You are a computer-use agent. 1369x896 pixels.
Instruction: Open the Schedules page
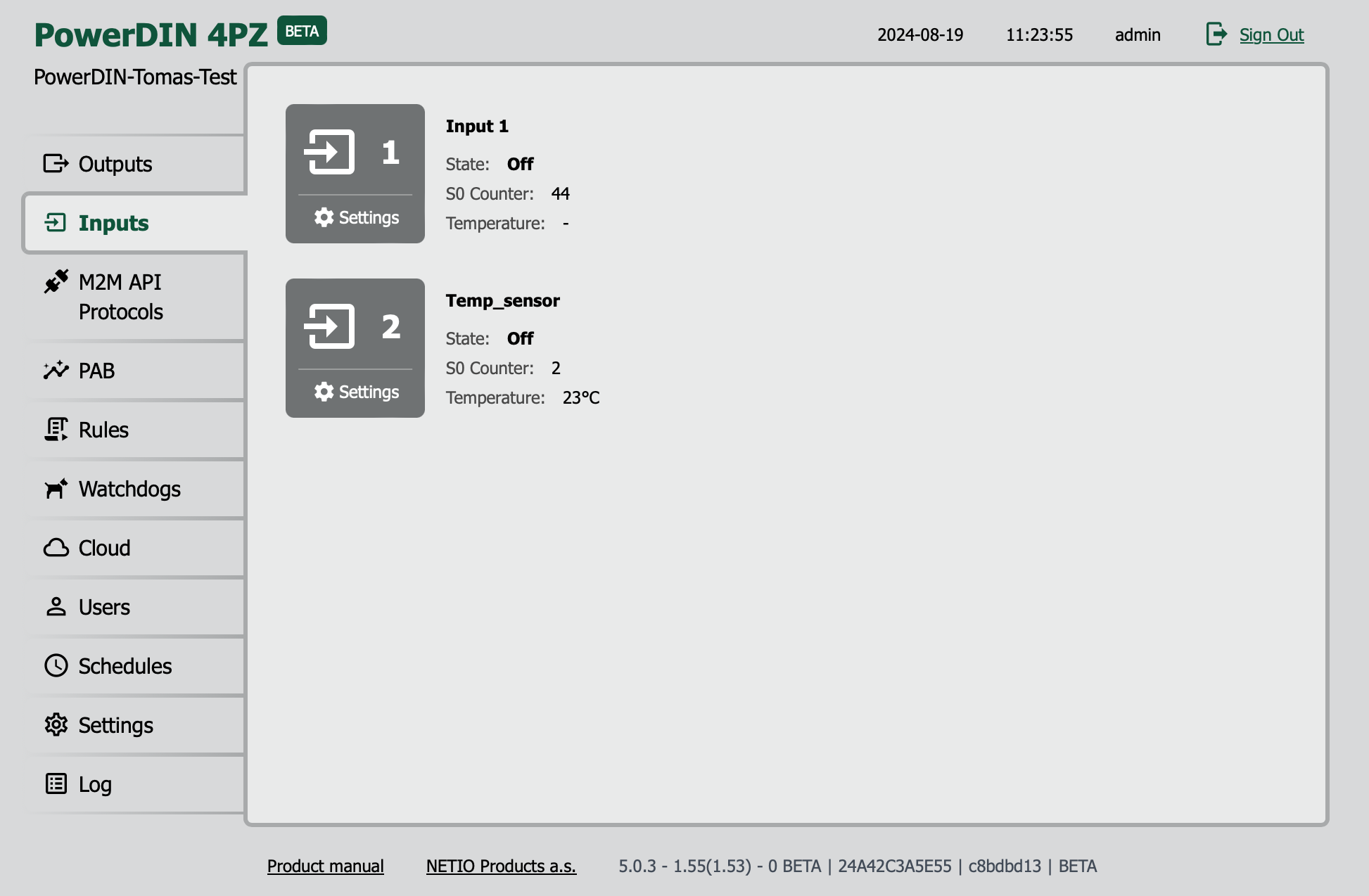(134, 665)
